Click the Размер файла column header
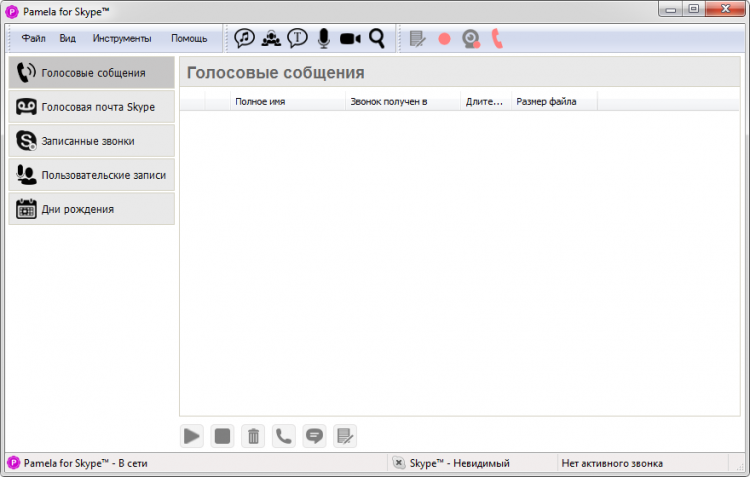Screen dimensions: 750x477 click(554, 101)
